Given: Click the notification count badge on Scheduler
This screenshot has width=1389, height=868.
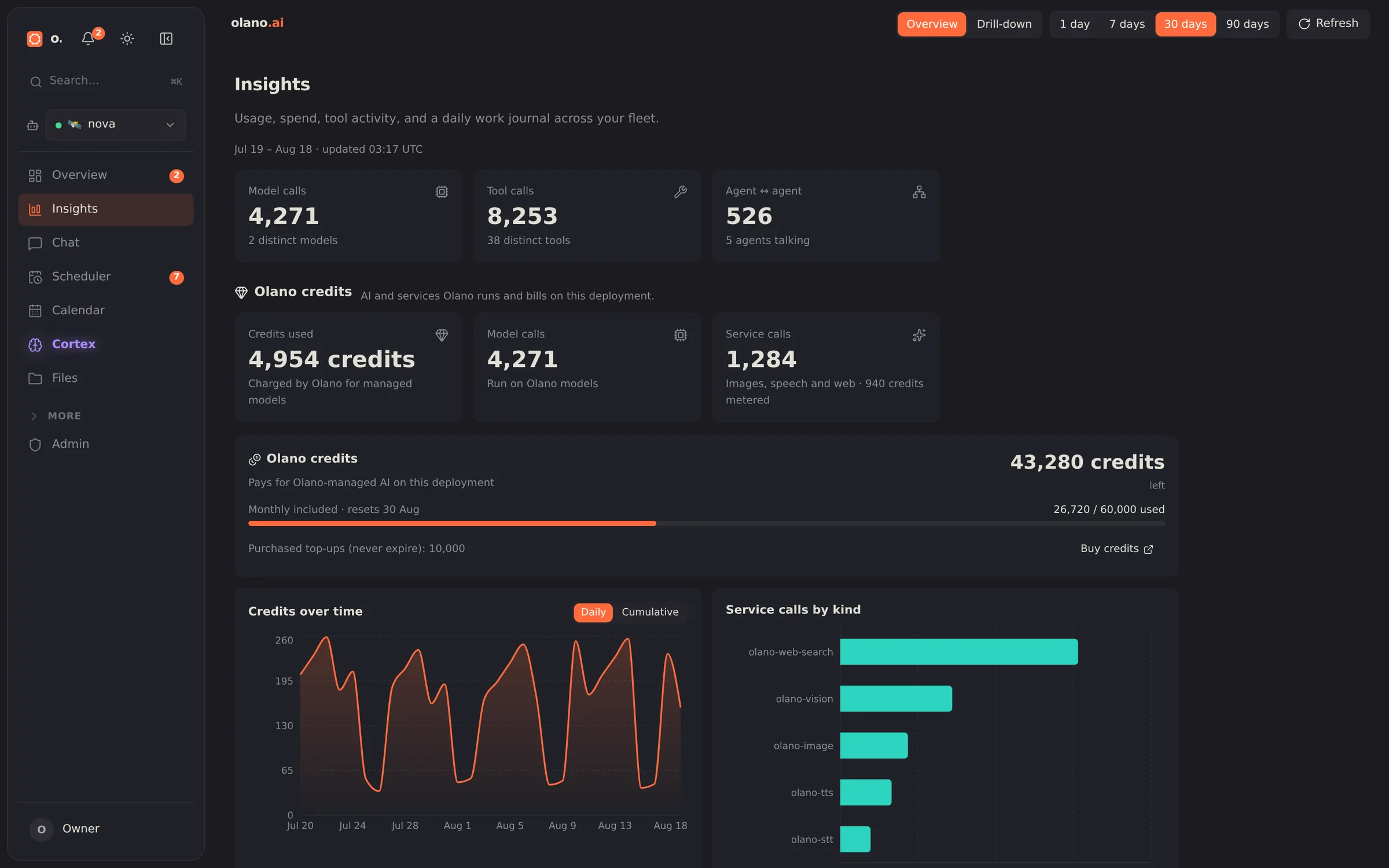Looking at the screenshot, I should 177,277.
